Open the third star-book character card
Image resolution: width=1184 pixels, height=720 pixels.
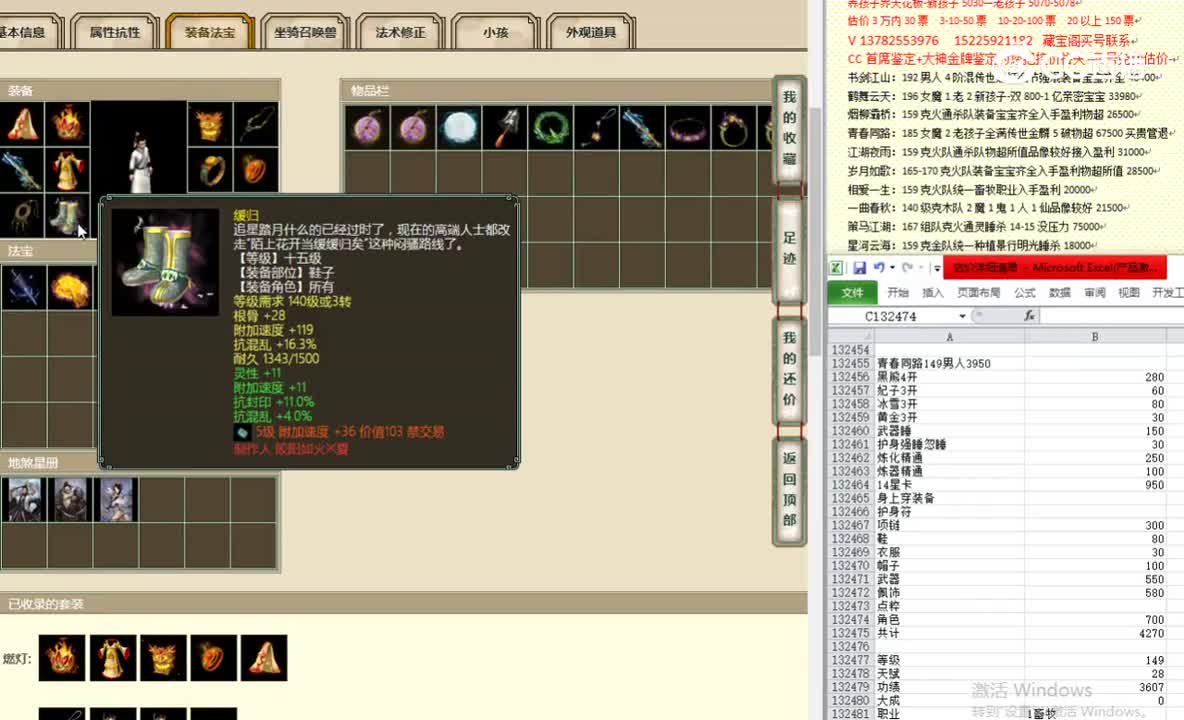(116, 500)
